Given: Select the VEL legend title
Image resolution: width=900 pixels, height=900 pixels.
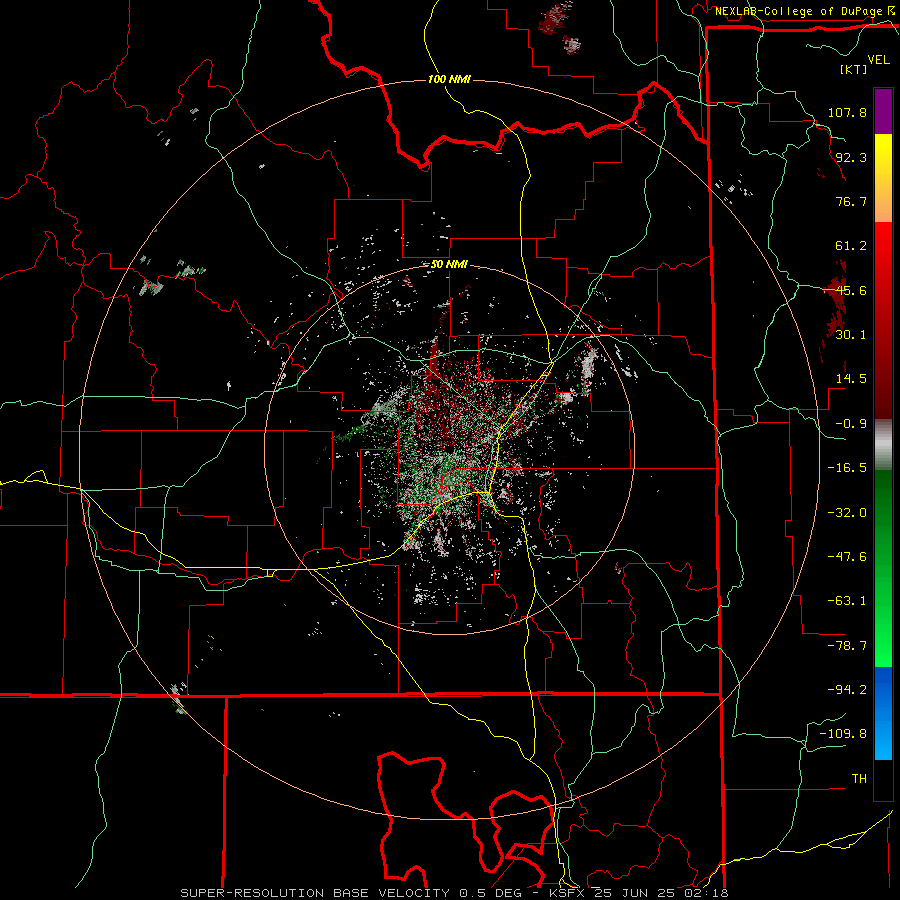Looking at the screenshot, I should (x=878, y=60).
